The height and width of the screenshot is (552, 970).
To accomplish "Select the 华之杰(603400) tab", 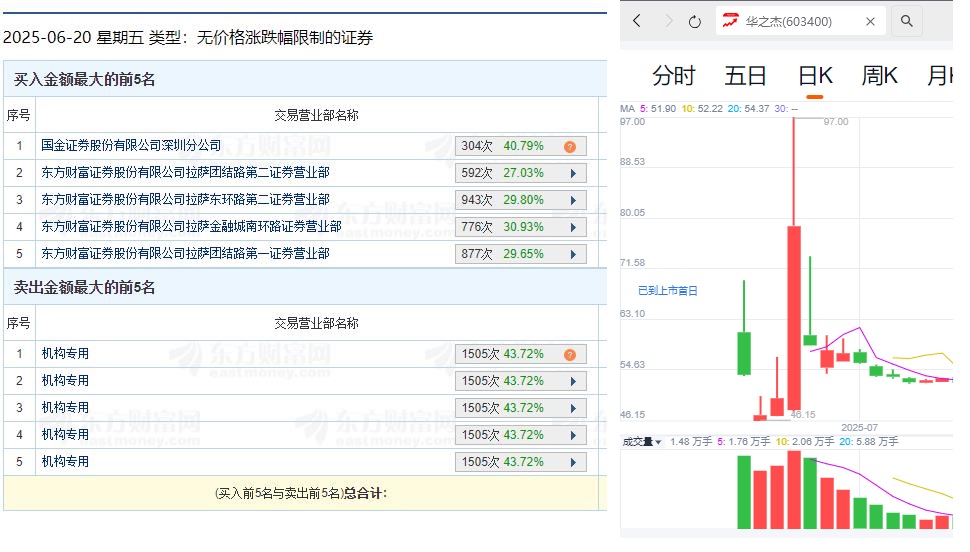I will pos(800,22).
